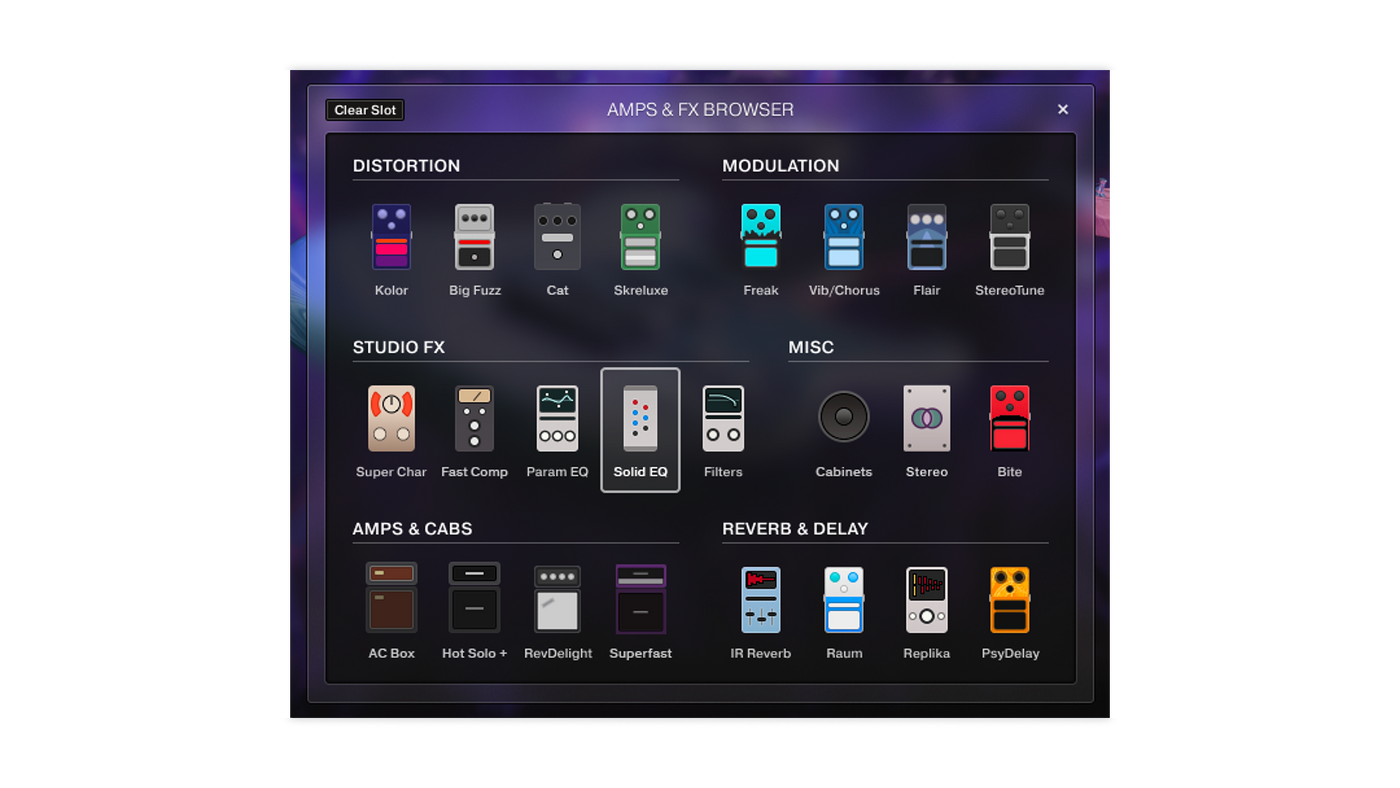Image resolution: width=1400 pixels, height=788 pixels.
Task: Click the "Flair" name label
Action: pos(927,291)
